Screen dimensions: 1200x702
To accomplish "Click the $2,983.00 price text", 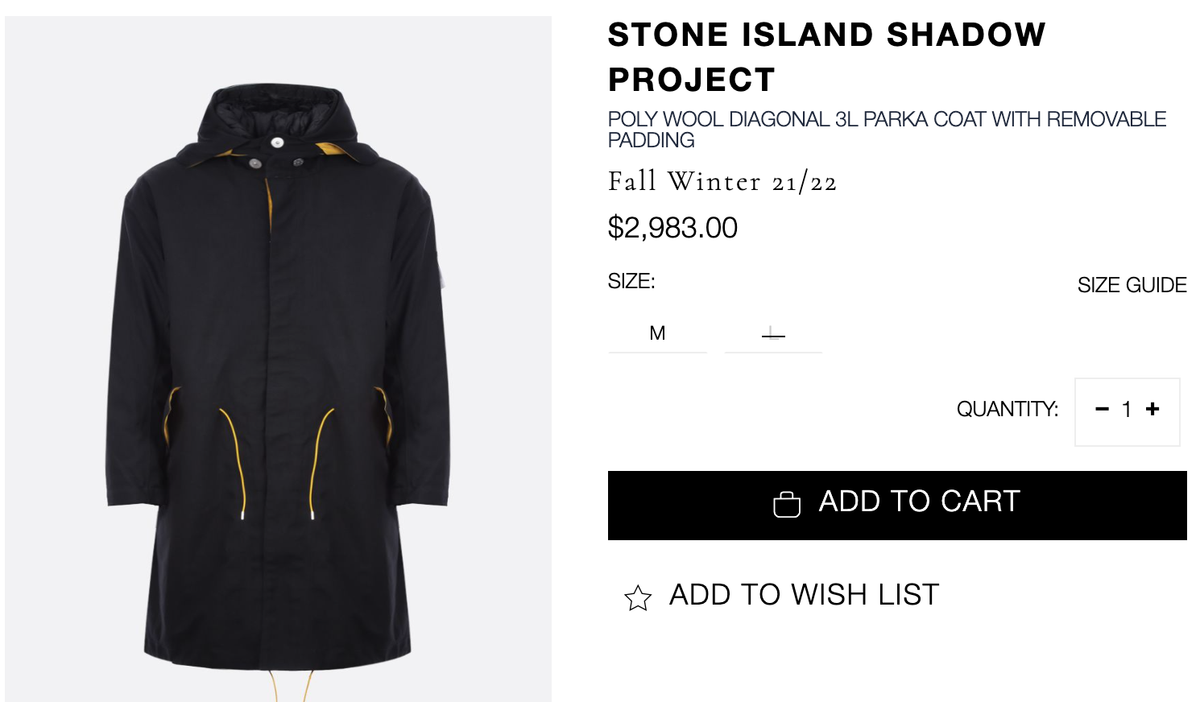I will click(x=672, y=228).
